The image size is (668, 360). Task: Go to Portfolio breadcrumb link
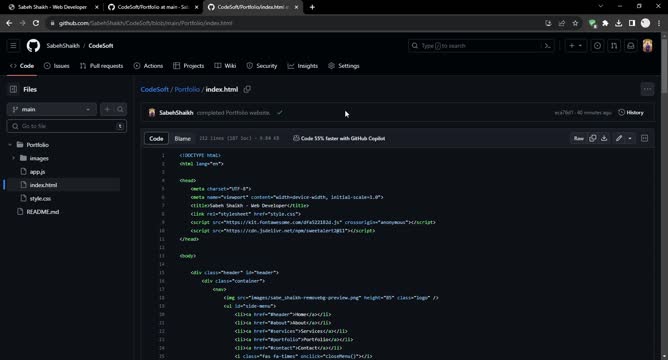pyautogui.click(x=187, y=89)
